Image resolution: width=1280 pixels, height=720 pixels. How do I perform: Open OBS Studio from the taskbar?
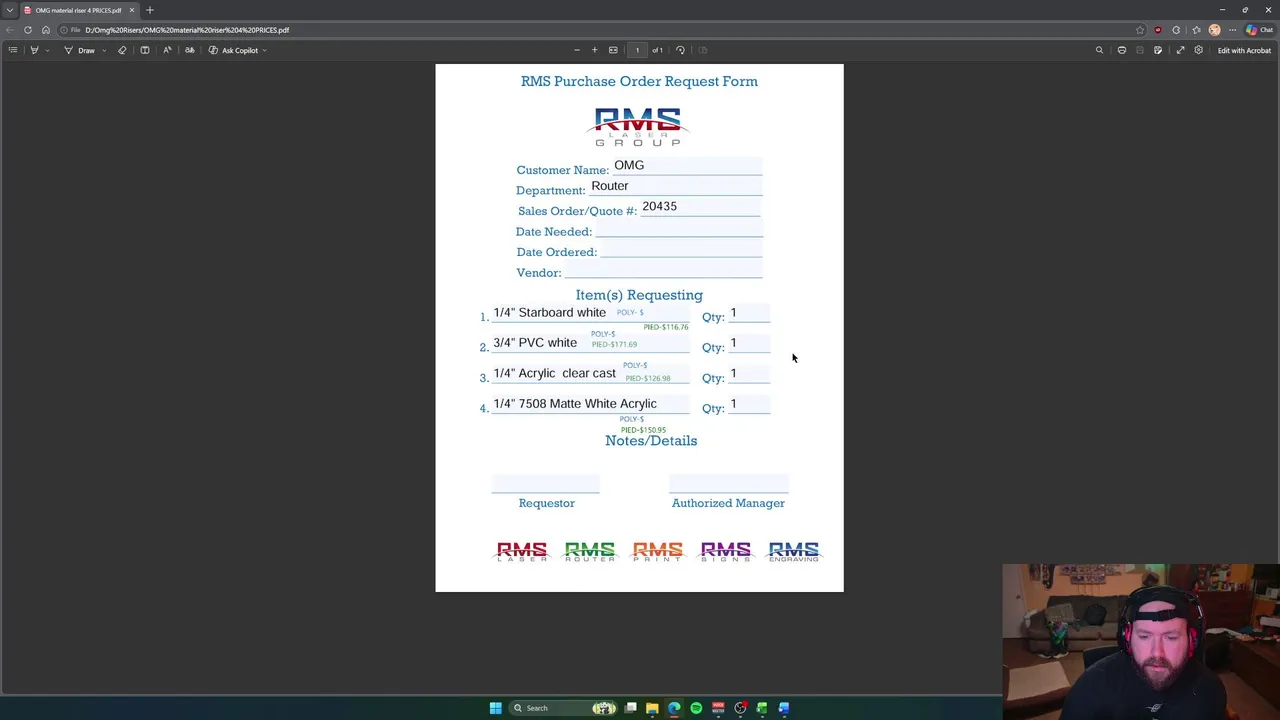(740, 708)
